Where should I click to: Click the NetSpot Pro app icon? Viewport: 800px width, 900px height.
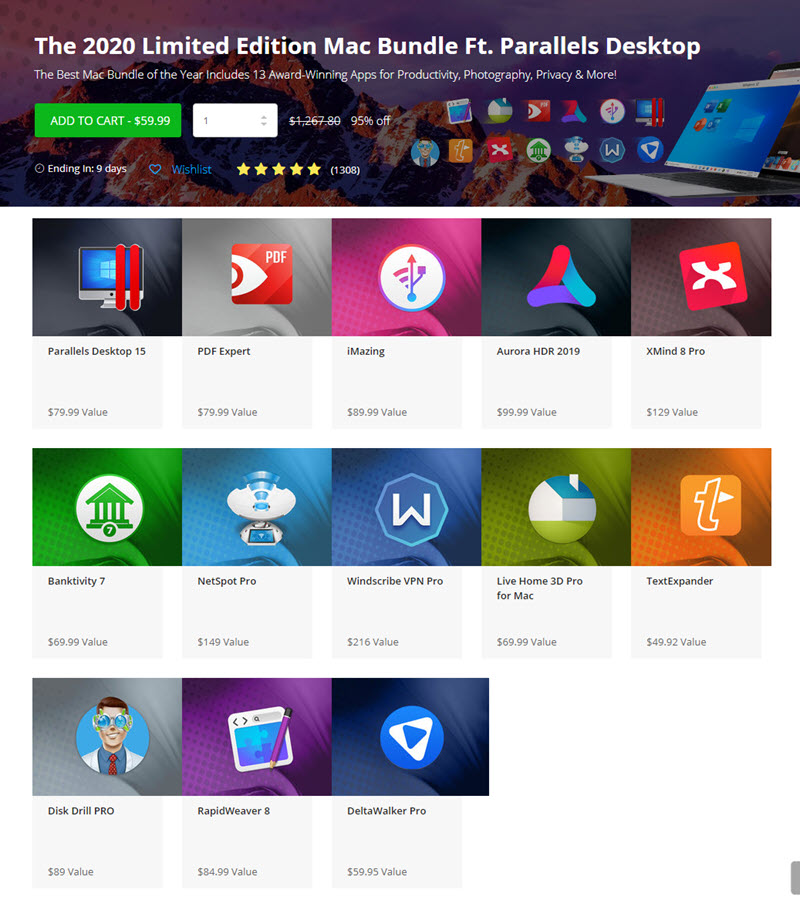point(260,506)
